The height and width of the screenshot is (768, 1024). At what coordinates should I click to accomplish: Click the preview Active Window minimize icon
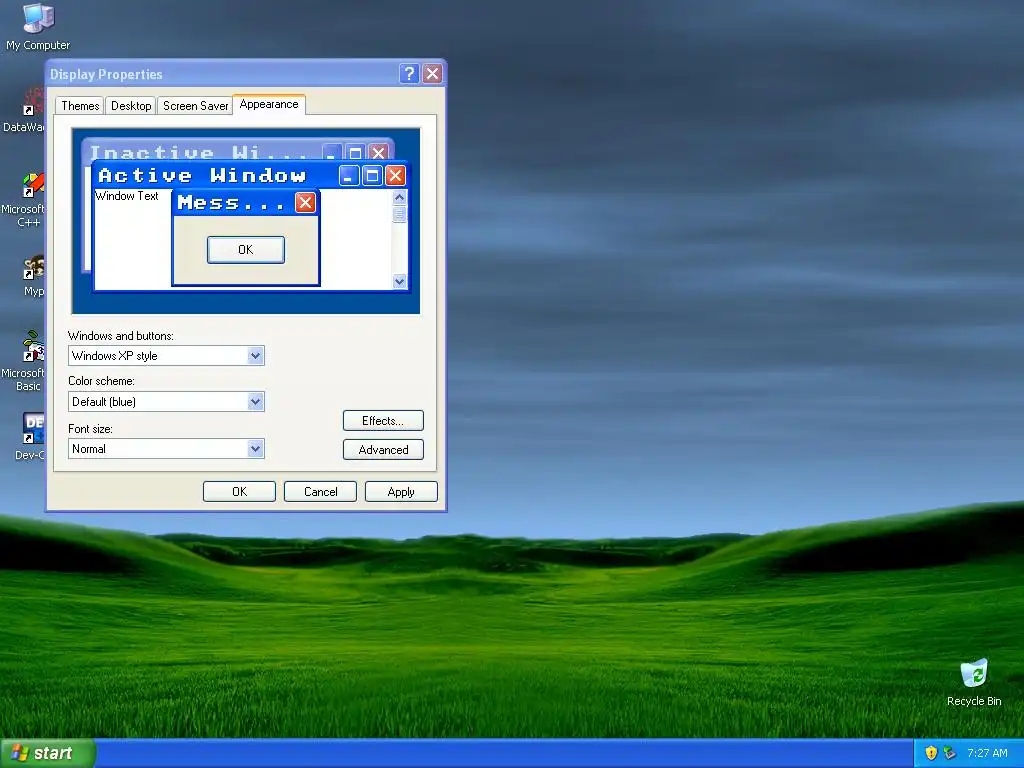349,175
